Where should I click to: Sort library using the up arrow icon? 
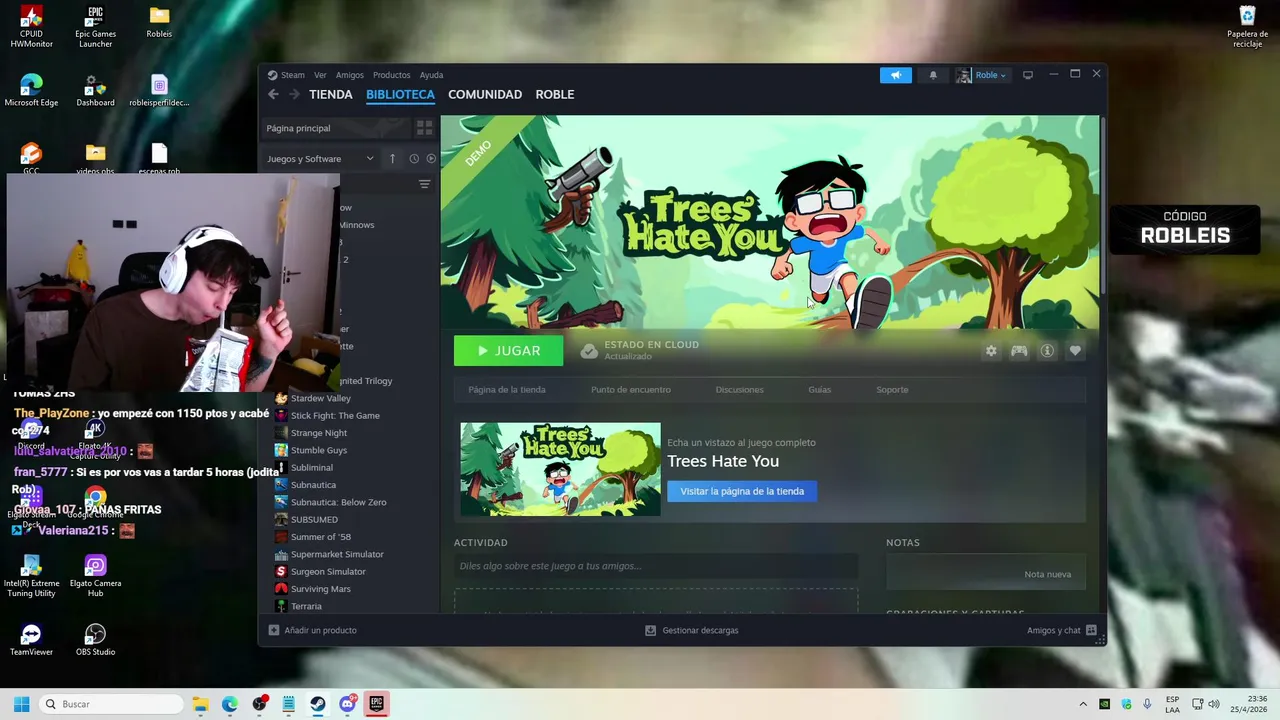[x=392, y=158]
